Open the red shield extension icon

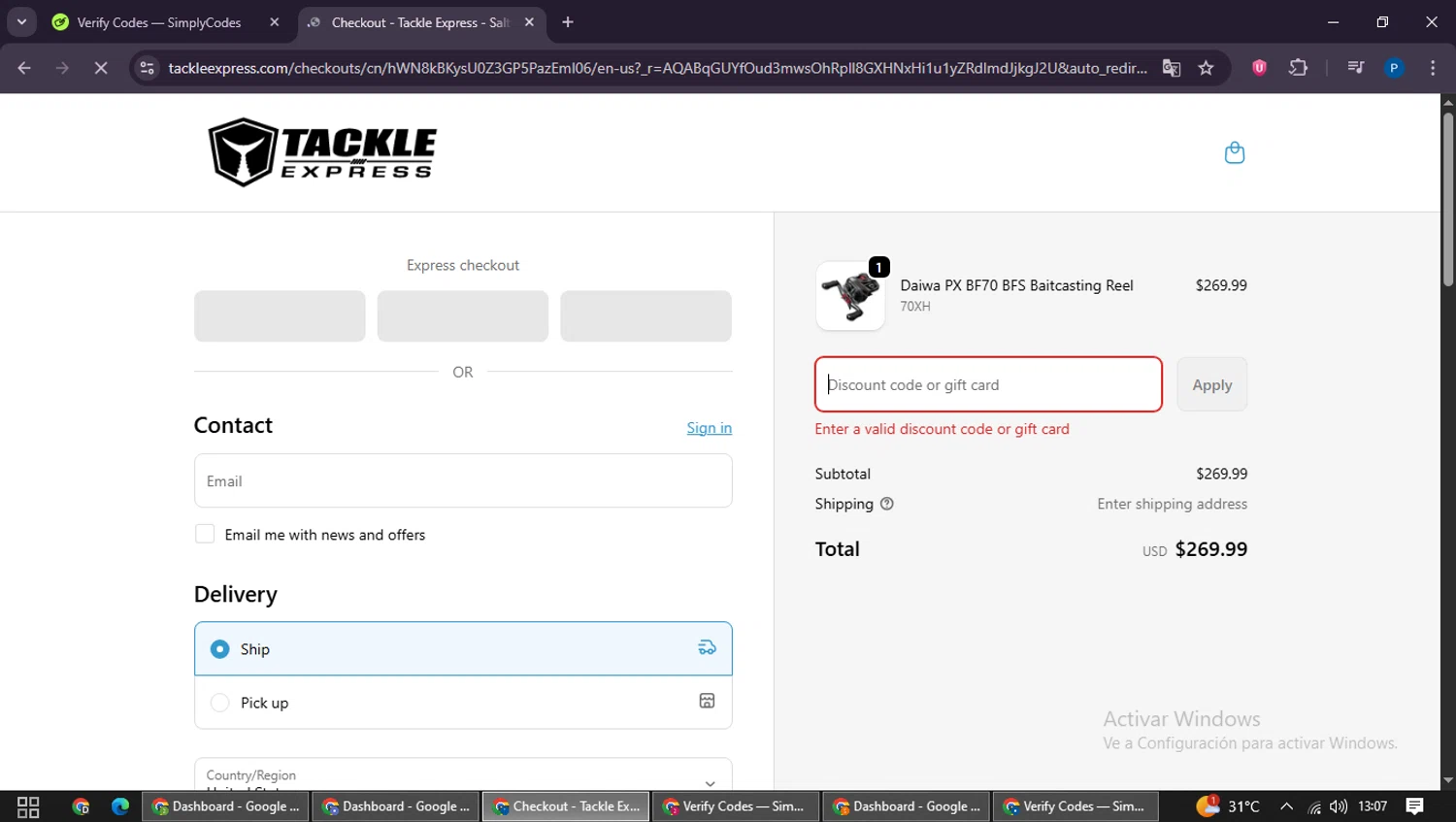pos(1259,68)
